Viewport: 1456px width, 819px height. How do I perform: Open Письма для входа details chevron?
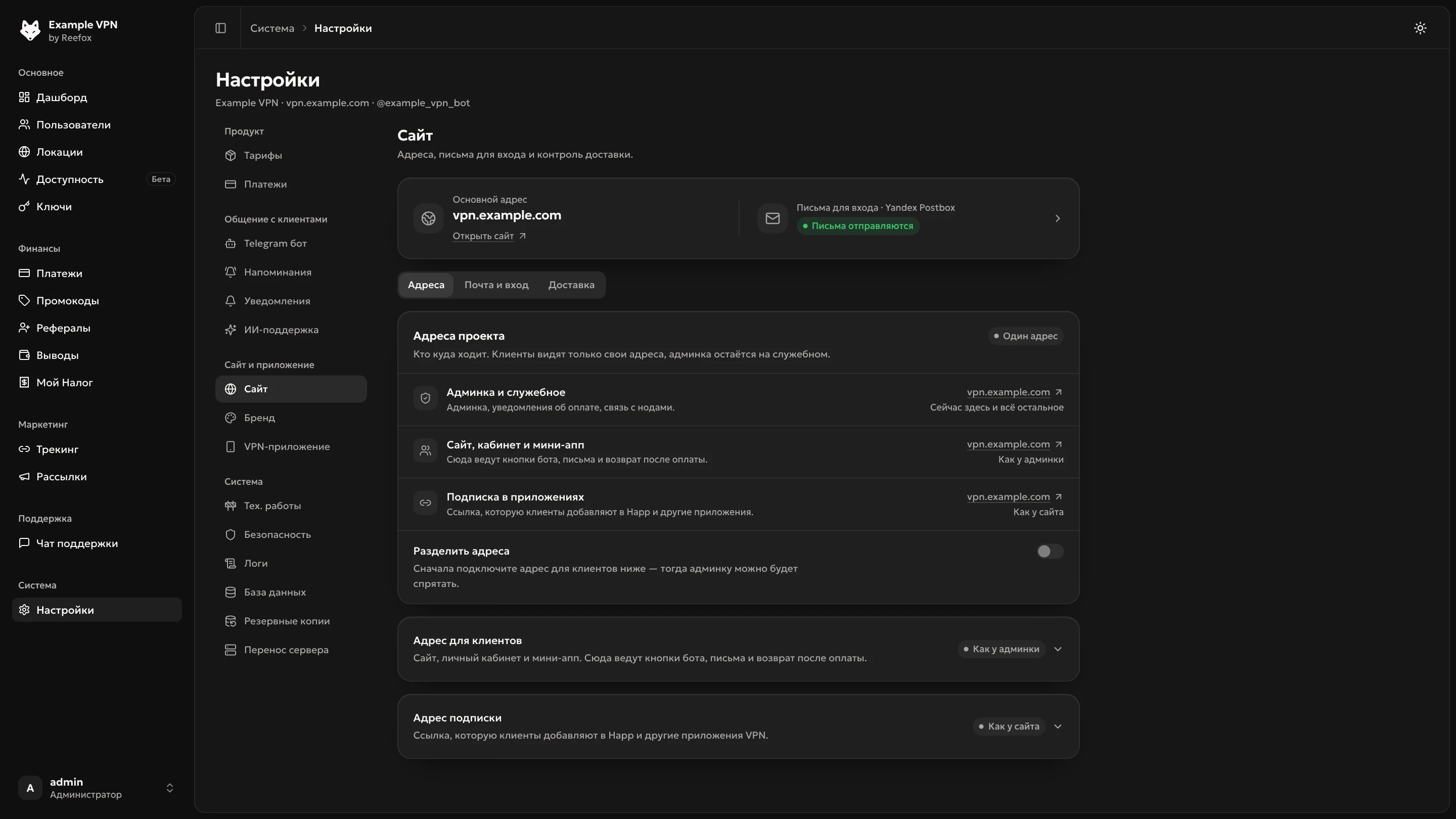1058,219
